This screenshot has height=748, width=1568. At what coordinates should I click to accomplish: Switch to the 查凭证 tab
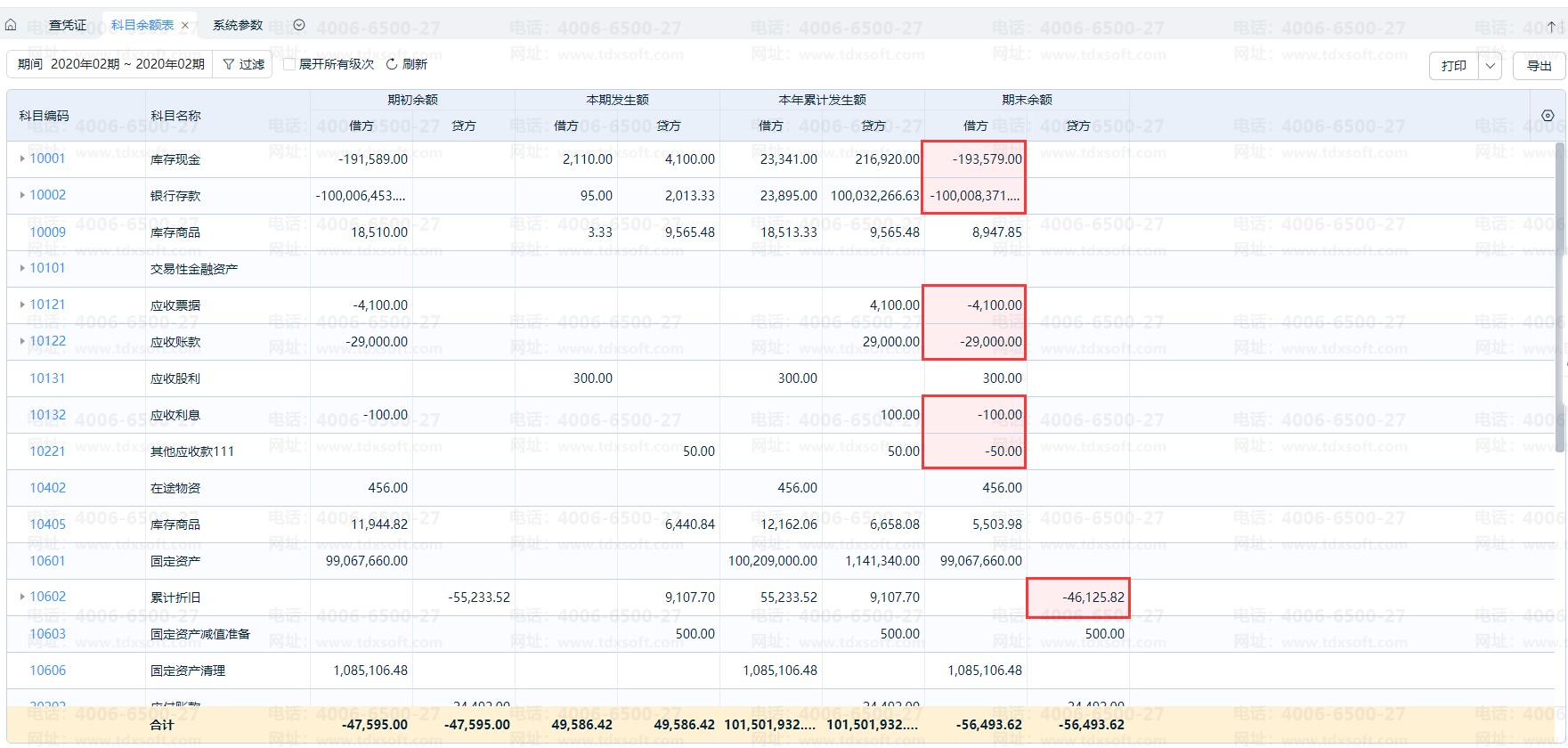click(68, 25)
